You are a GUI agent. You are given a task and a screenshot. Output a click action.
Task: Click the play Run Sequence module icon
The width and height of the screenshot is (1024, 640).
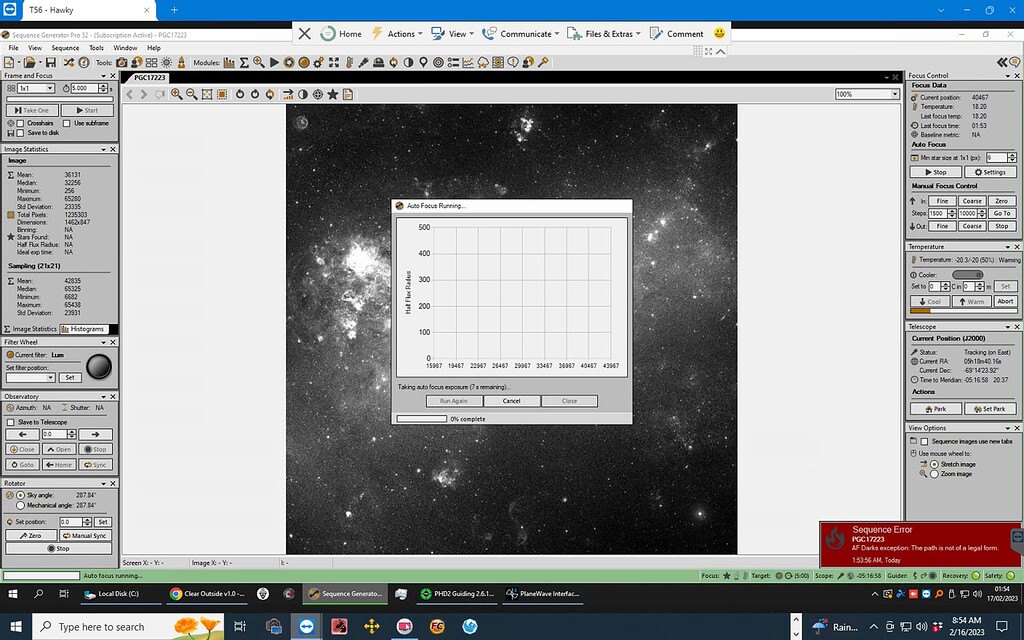tap(274, 63)
